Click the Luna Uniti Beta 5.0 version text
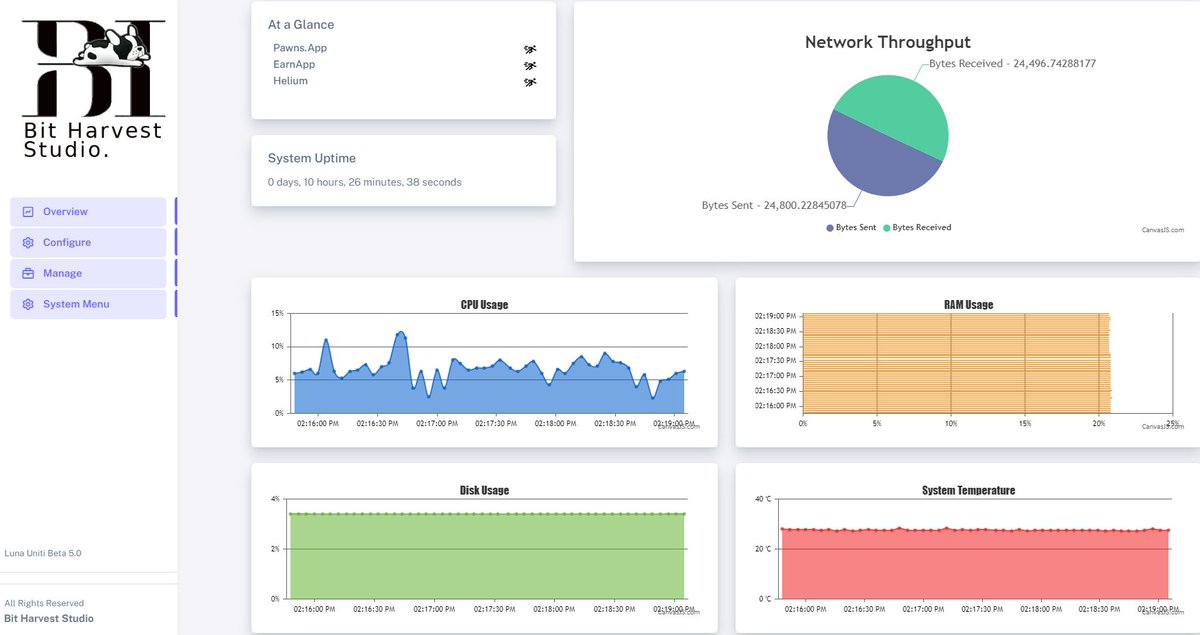1200x635 pixels. 43,553
